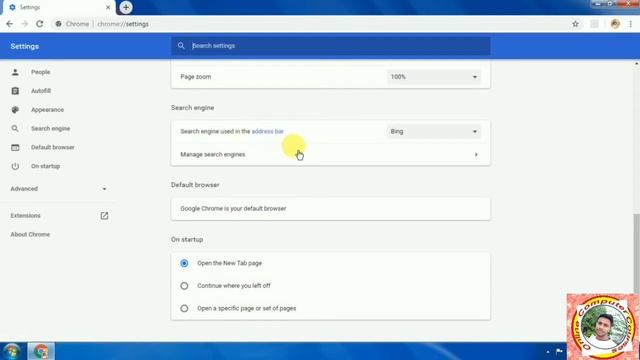This screenshot has height=360, width=640.
Task: Open the Windows Start button
Action: coord(11,351)
